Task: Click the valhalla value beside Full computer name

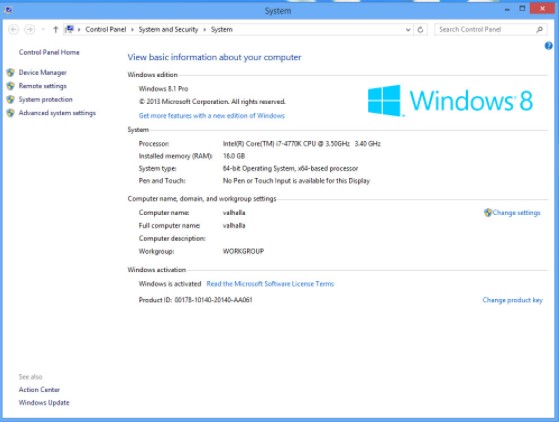Action: [234, 226]
